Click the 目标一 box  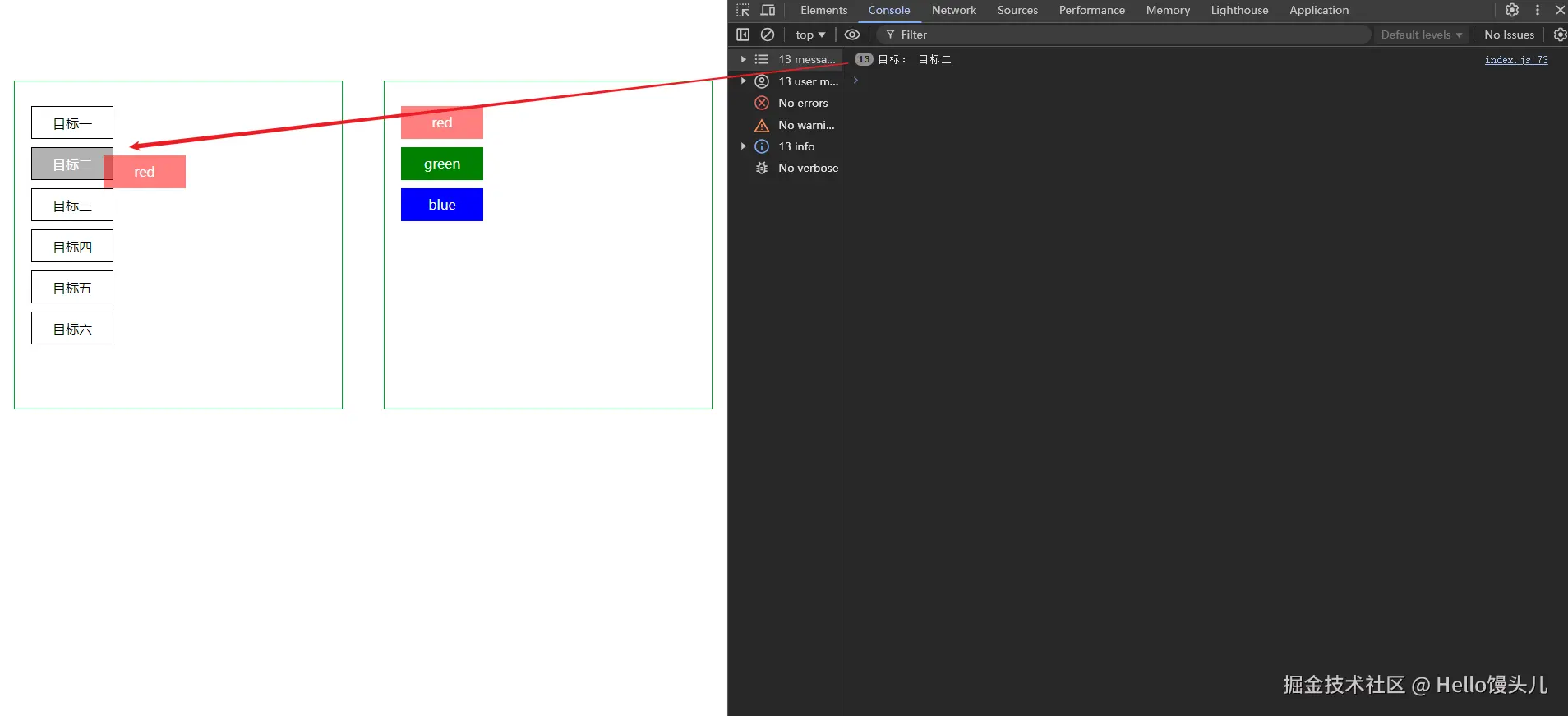[72, 122]
